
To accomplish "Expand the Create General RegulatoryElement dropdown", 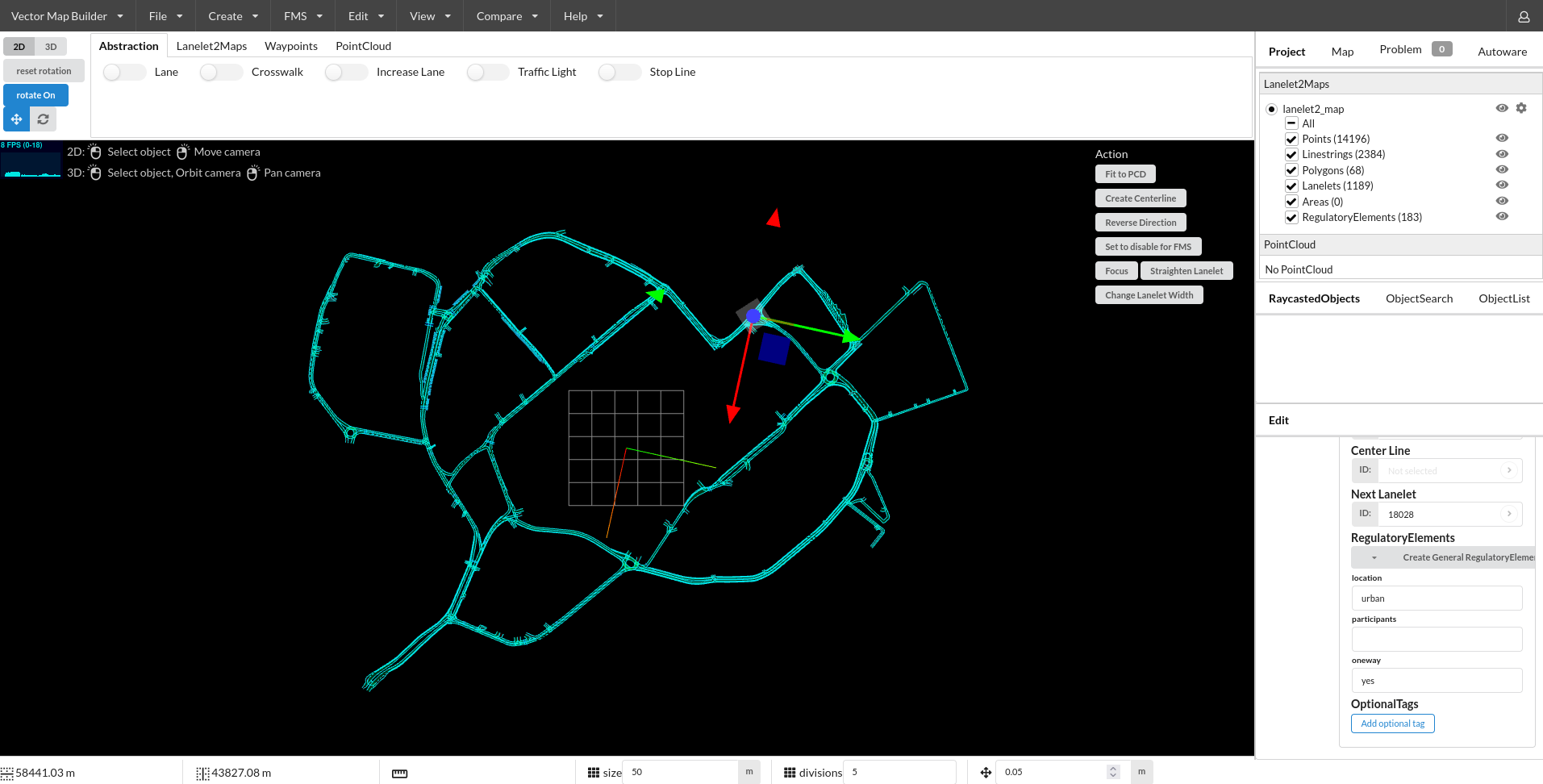I will point(1374,558).
